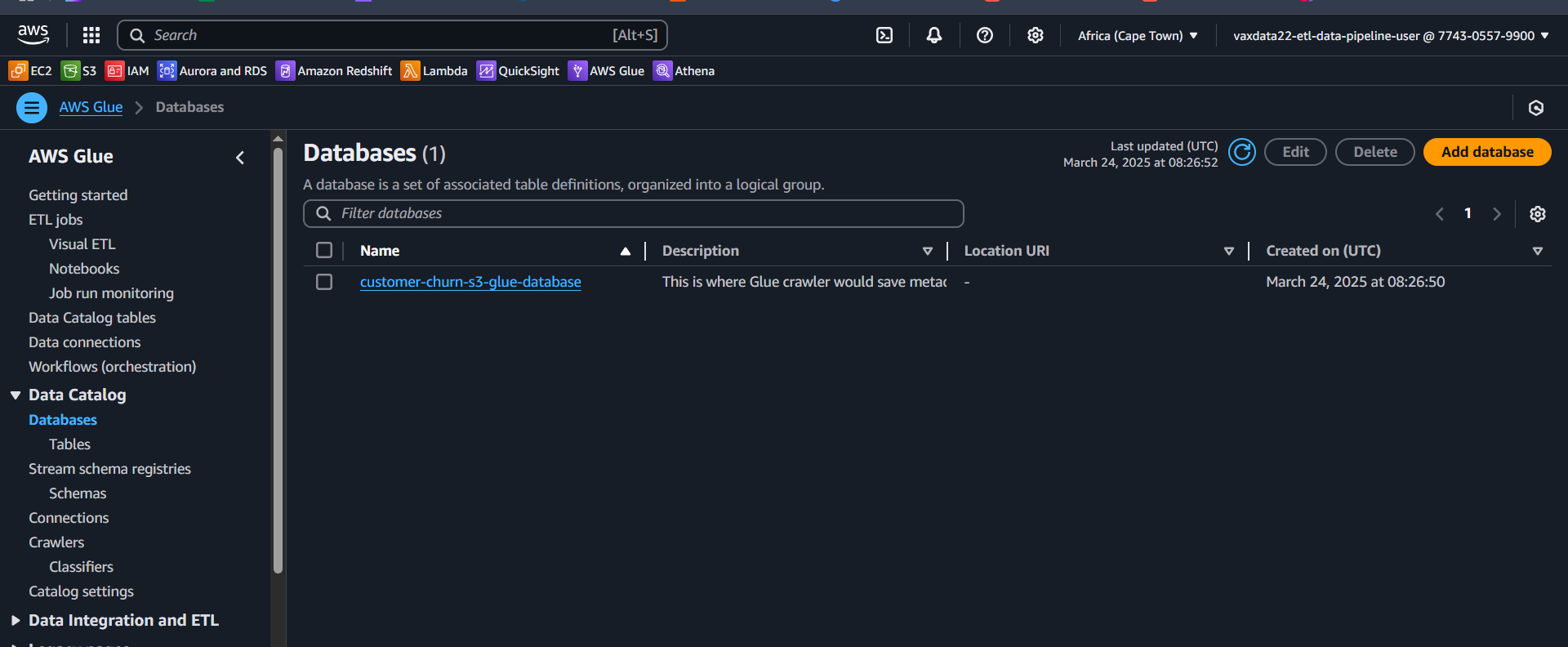This screenshot has width=1568, height=647.
Task: Open the customer-churn-s3-glue-database link
Action: [x=470, y=282]
